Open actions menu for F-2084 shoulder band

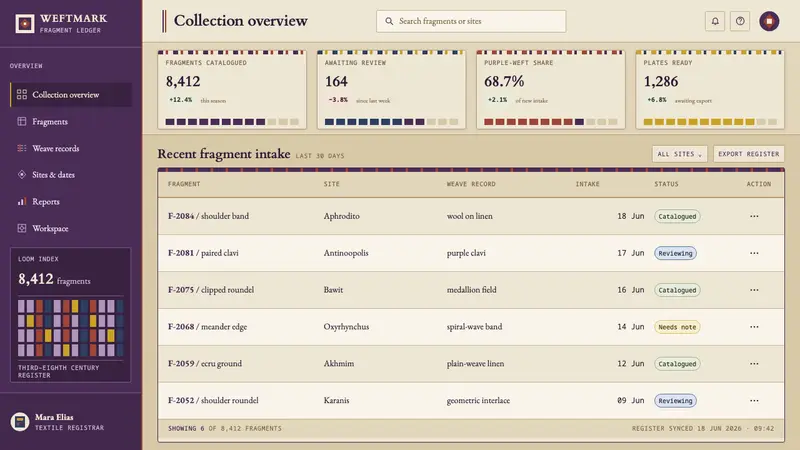(x=754, y=216)
